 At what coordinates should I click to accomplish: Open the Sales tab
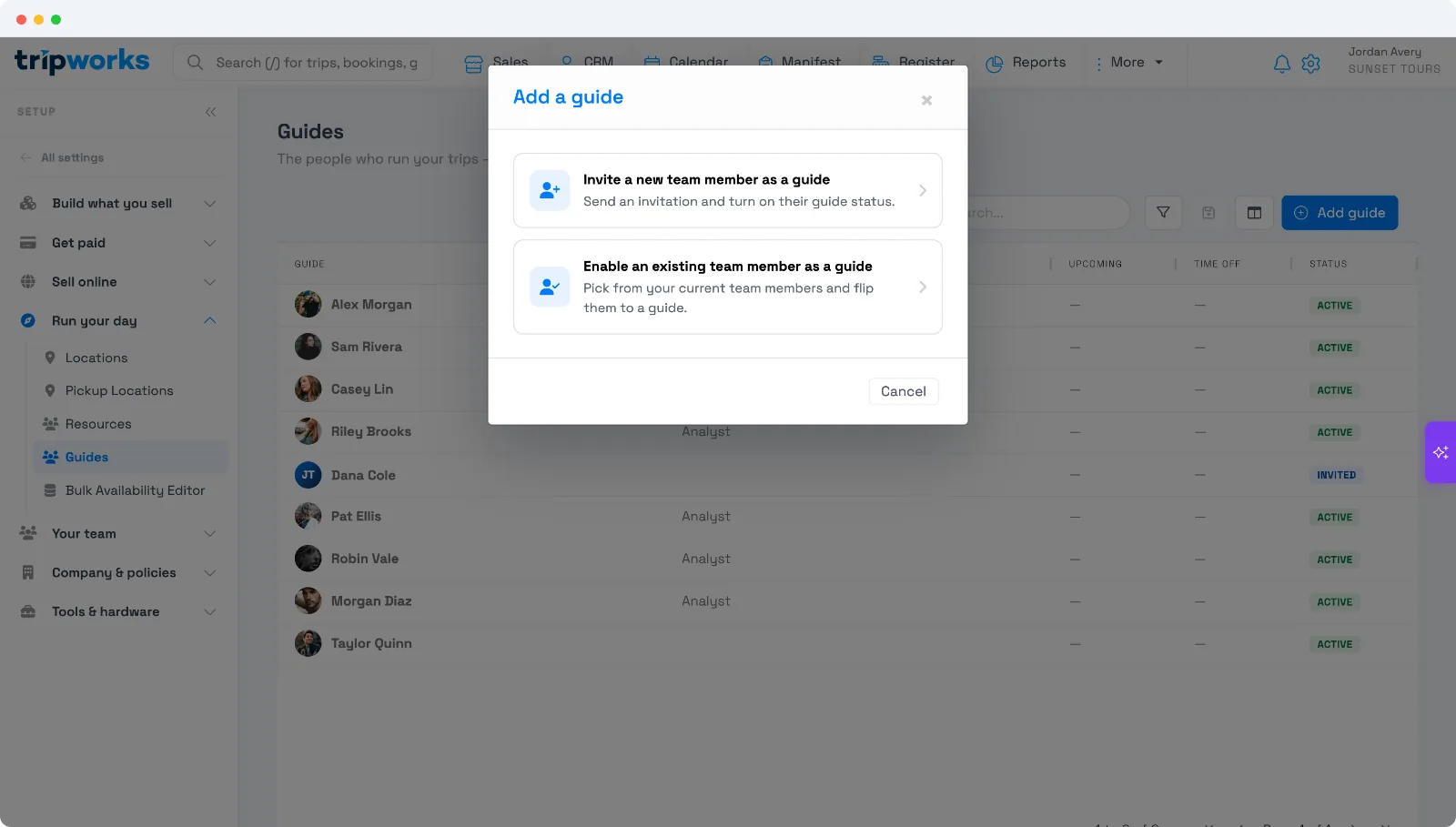tap(496, 62)
